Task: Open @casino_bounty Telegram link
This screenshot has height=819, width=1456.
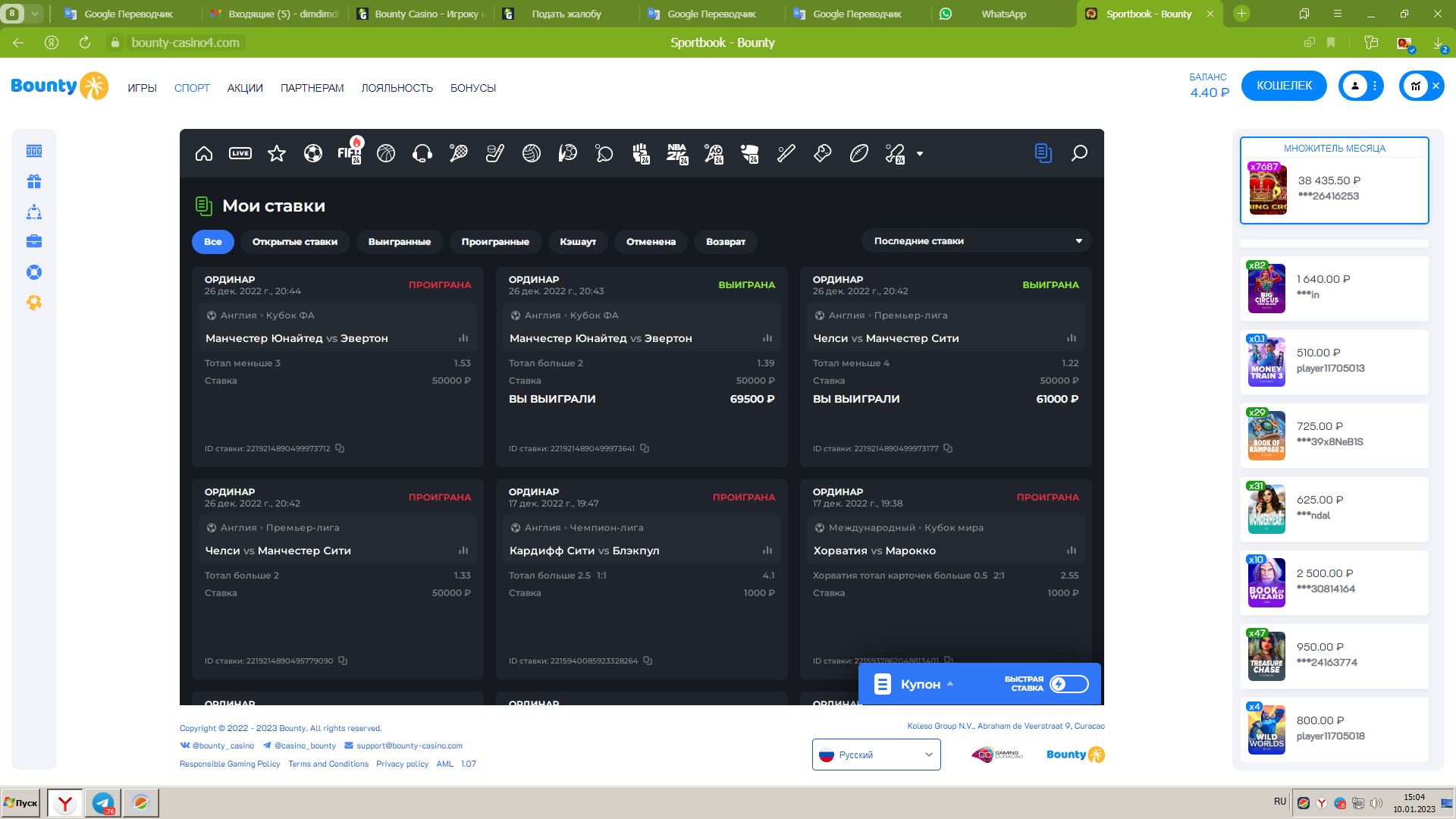Action: [x=300, y=745]
